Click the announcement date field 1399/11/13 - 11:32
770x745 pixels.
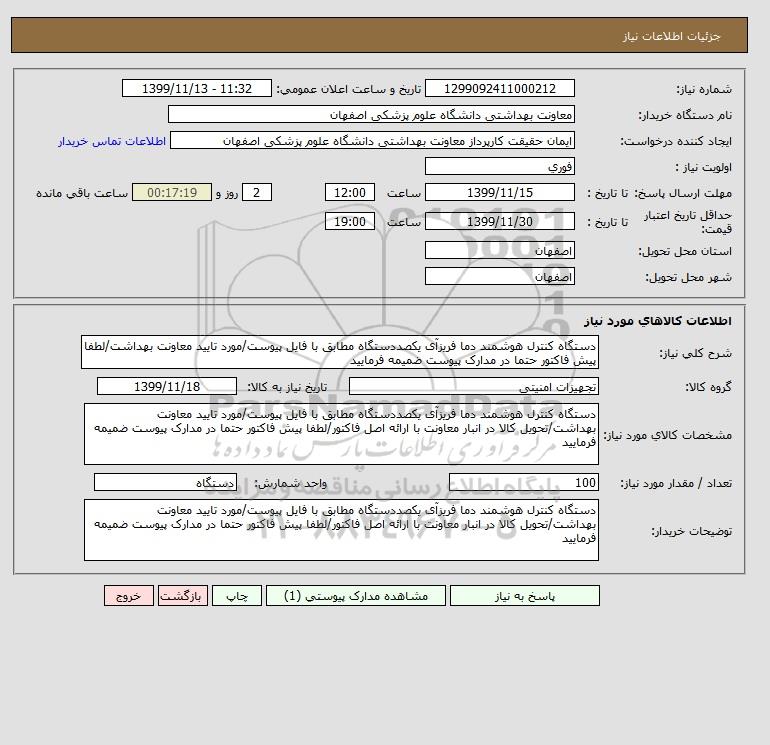click(x=196, y=88)
